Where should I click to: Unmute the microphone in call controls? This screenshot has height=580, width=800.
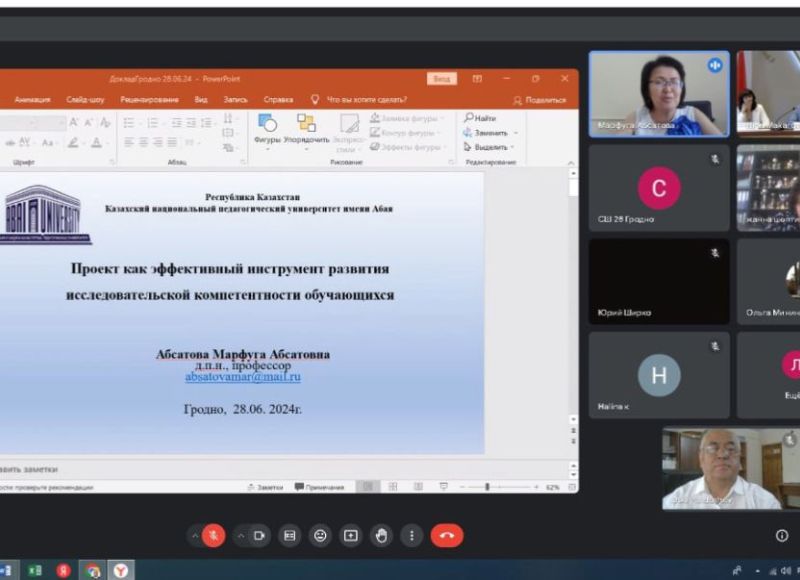pyautogui.click(x=213, y=535)
